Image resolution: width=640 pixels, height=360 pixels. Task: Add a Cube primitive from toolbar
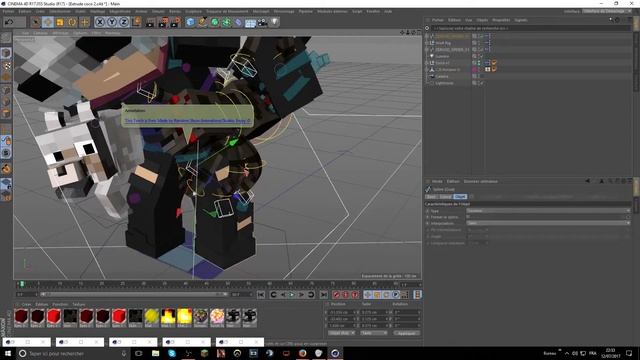pyautogui.click(x=190, y=22)
